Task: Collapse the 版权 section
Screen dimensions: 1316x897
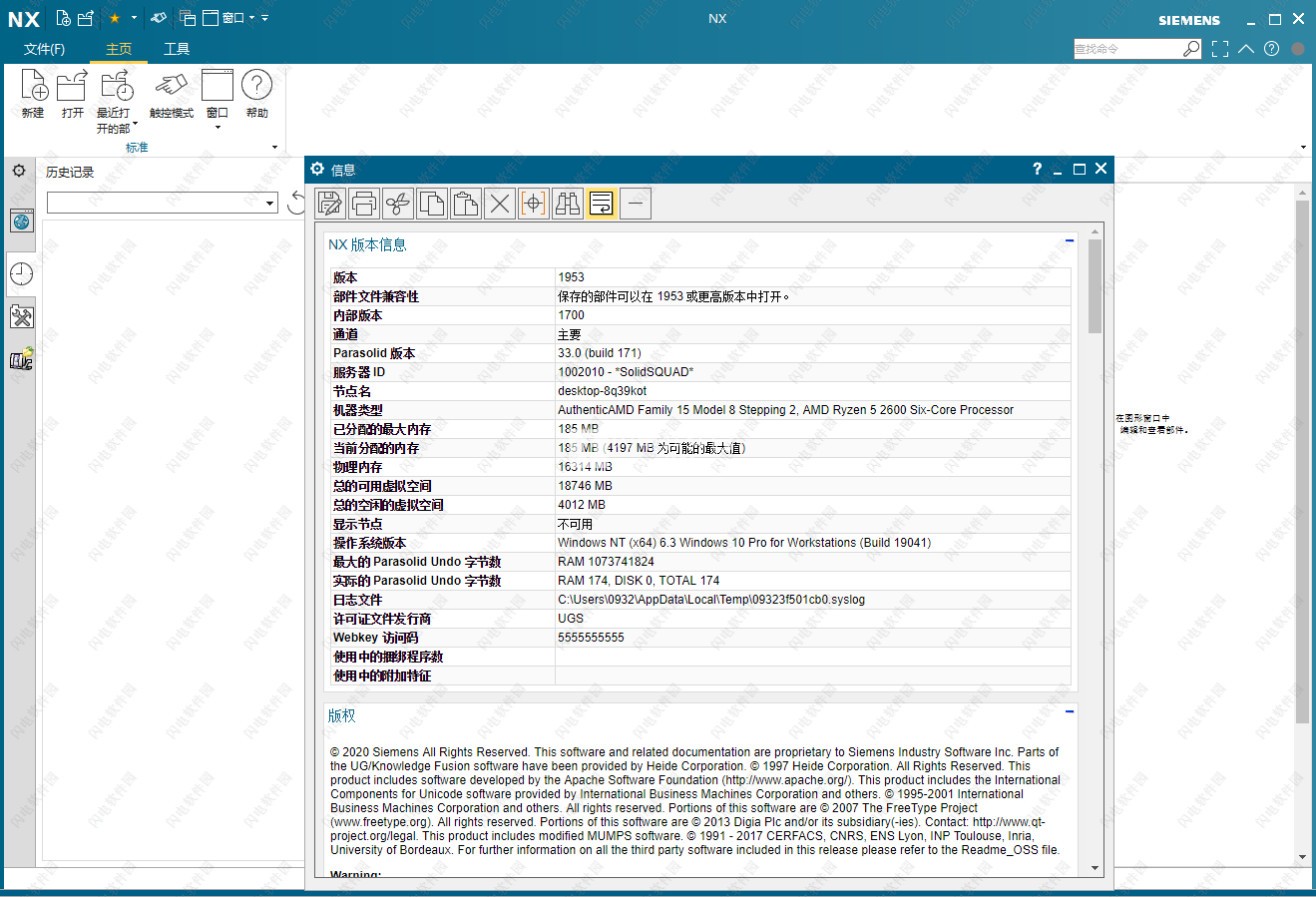Action: (x=1070, y=711)
